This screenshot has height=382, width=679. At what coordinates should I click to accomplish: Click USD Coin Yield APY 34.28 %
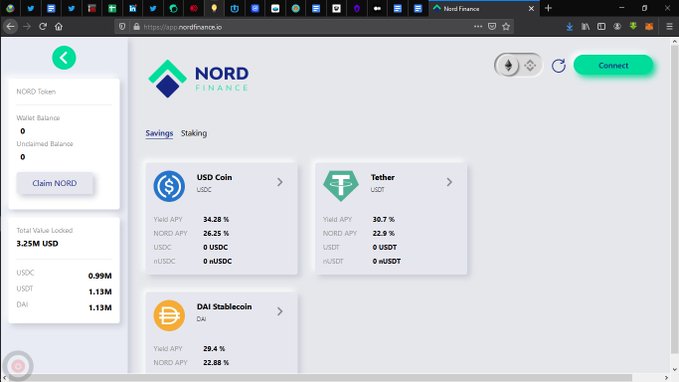tap(216, 219)
